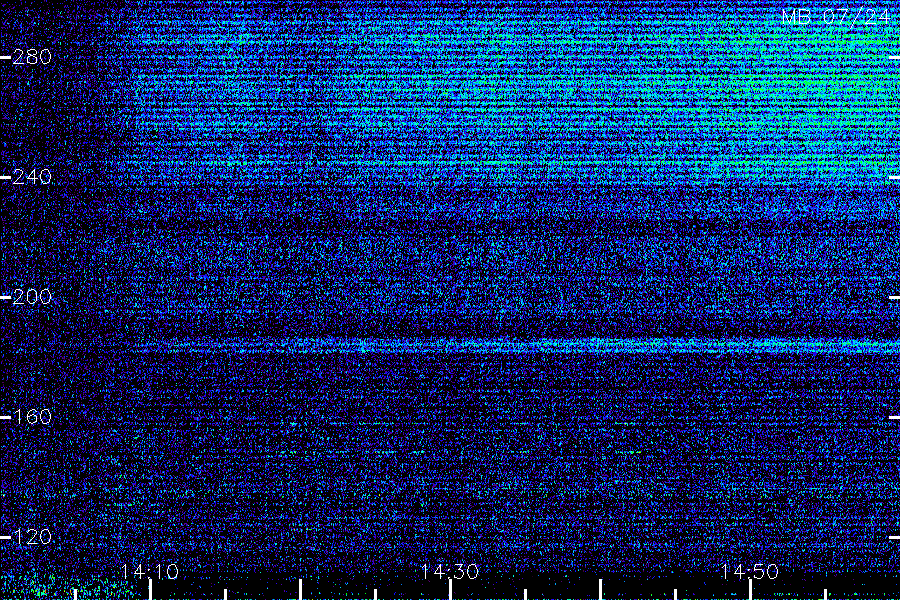Click the 14:10 time axis label

[150, 571]
